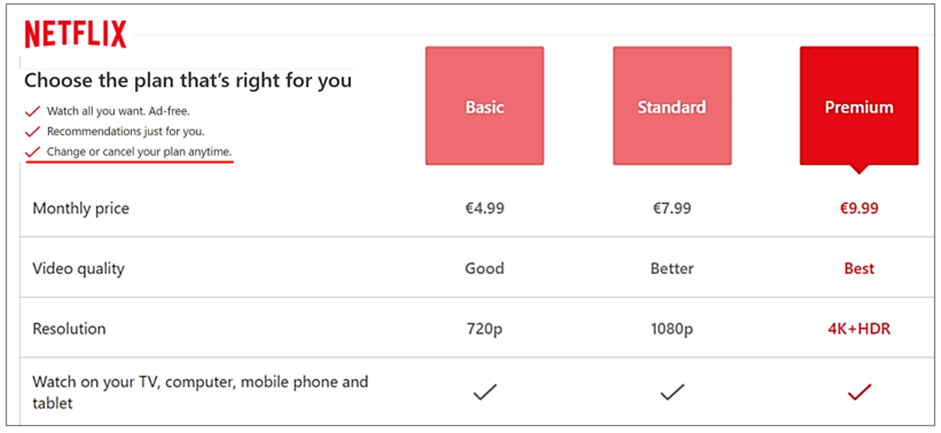This screenshot has width=941, height=433.
Task: Click the Netflix logo
Action: click(75, 34)
